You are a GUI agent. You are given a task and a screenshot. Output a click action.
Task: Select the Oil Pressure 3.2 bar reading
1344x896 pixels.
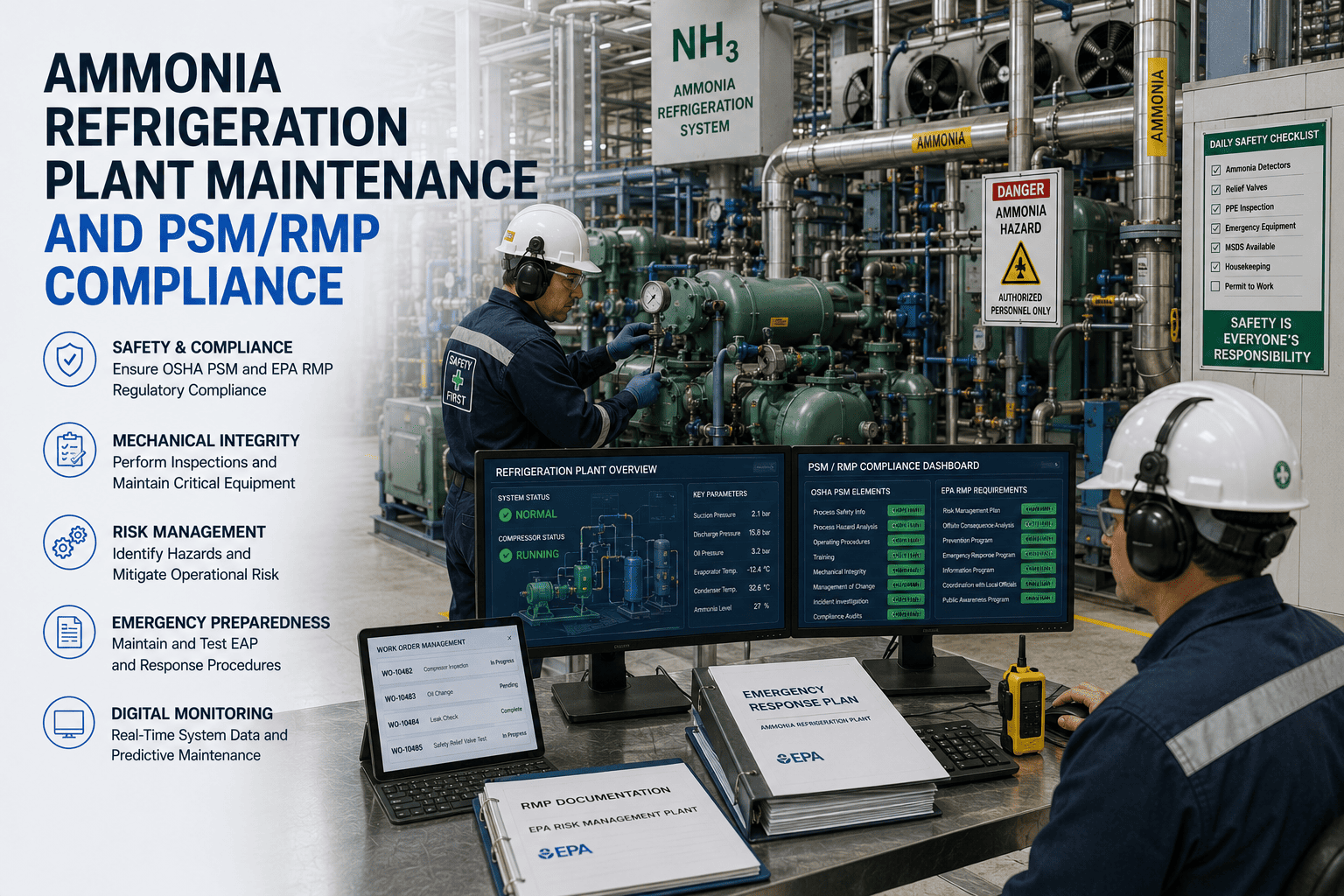(x=732, y=552)
